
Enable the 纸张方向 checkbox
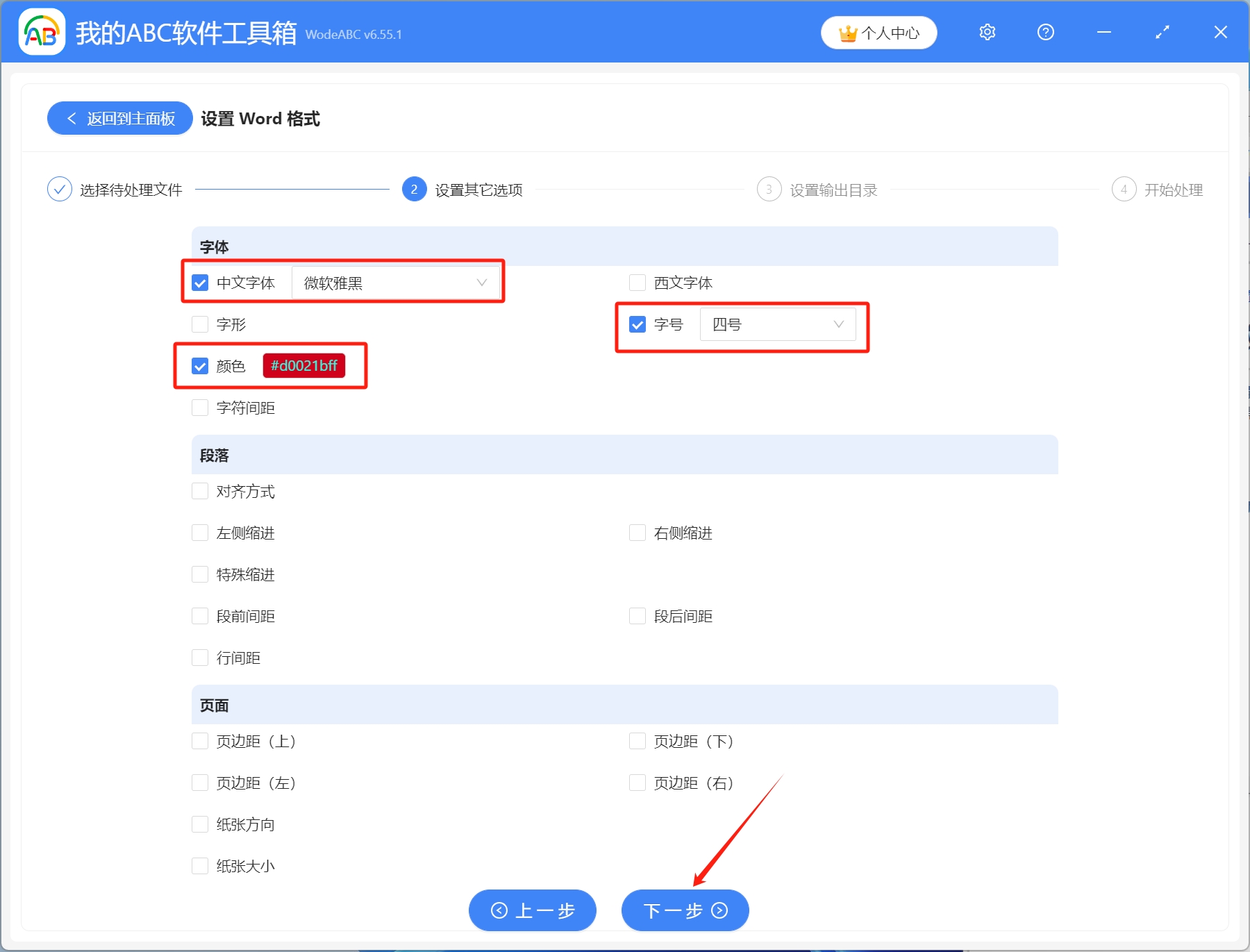(199, 824)
